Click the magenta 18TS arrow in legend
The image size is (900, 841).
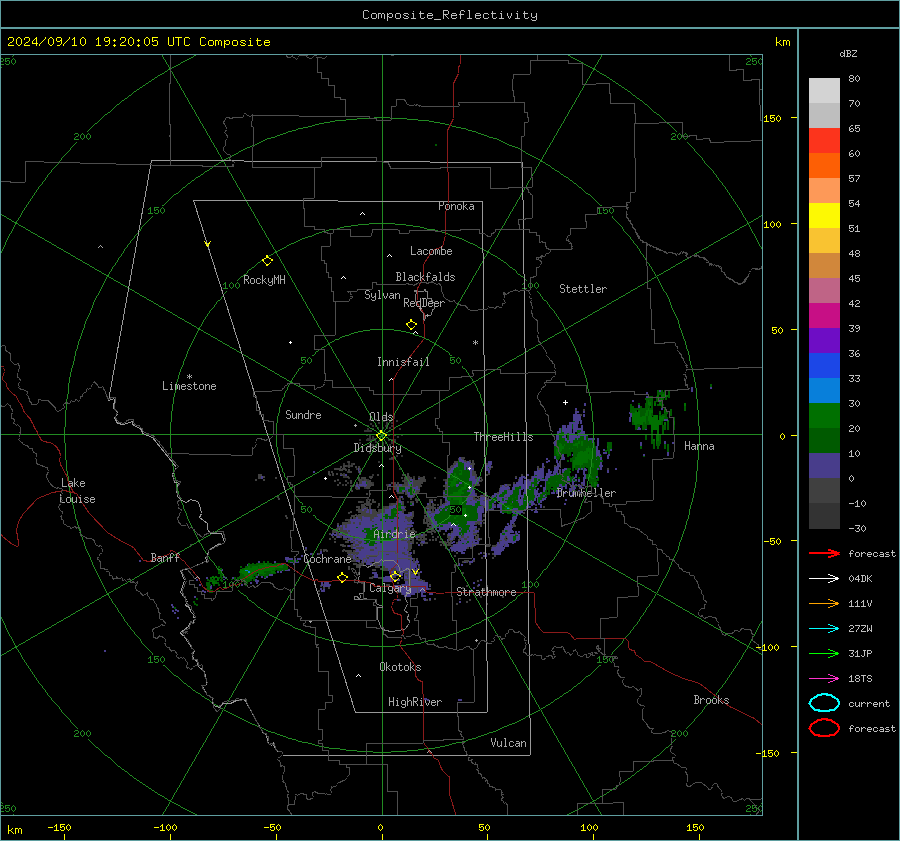(x=824, y=679)
